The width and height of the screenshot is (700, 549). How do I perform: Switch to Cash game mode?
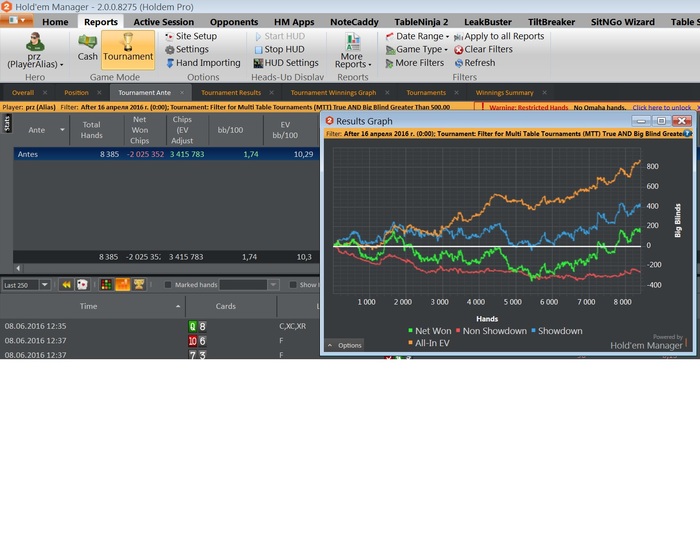coord(88,48)
